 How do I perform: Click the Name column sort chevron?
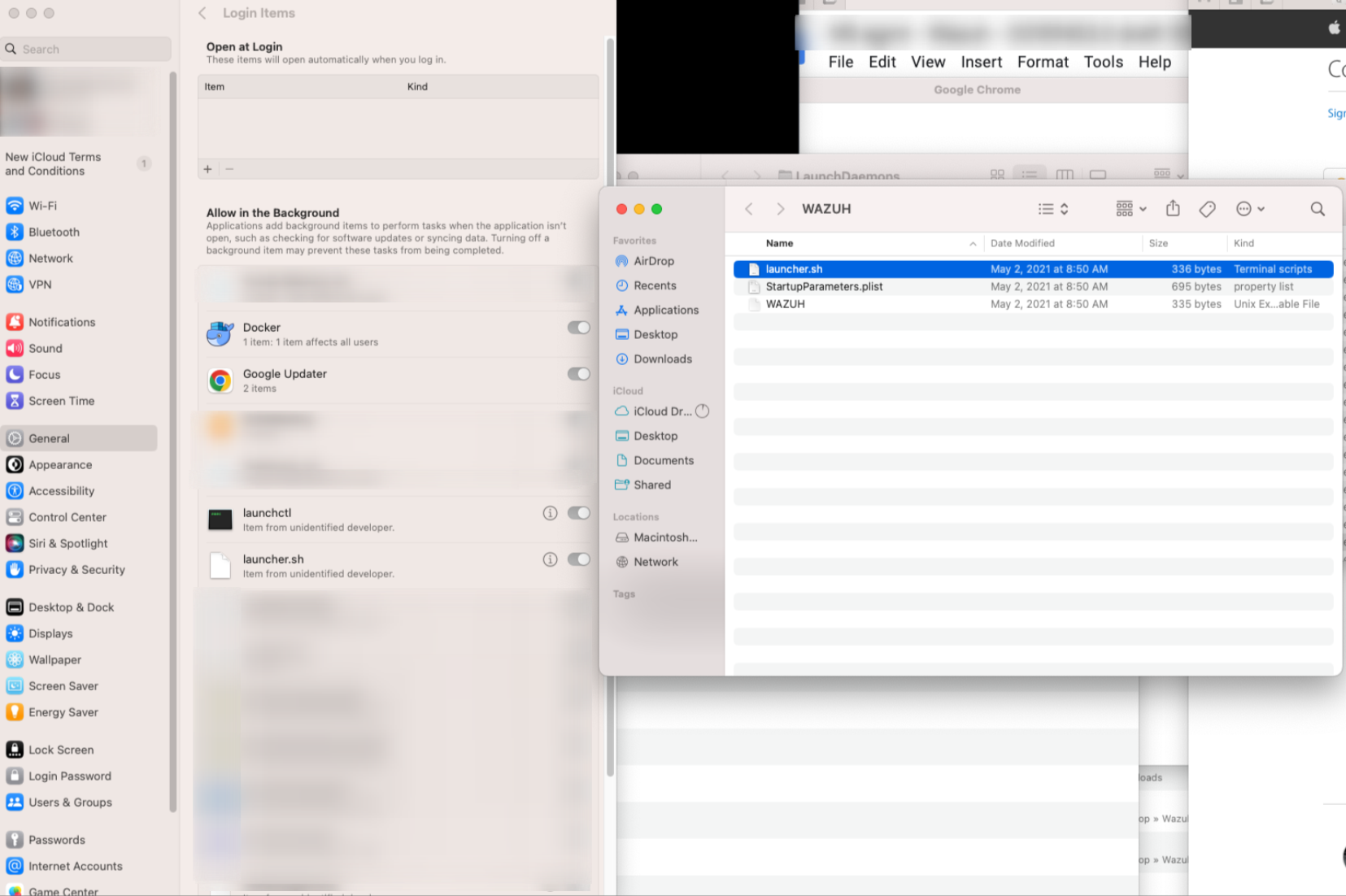(x=973, y=243)
